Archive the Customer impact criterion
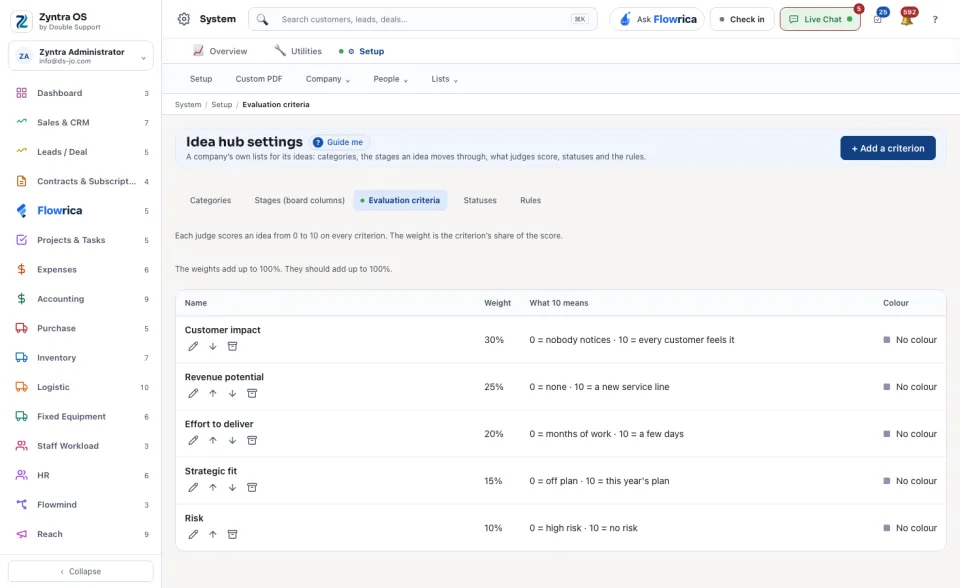The width and height of the screenshot is (960, 588). point(232,346)
